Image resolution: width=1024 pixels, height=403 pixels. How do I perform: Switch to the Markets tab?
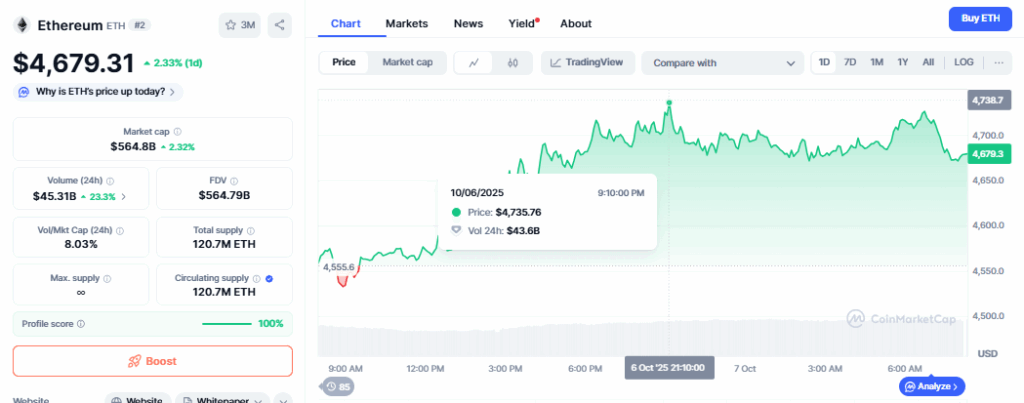pos(406,23)
